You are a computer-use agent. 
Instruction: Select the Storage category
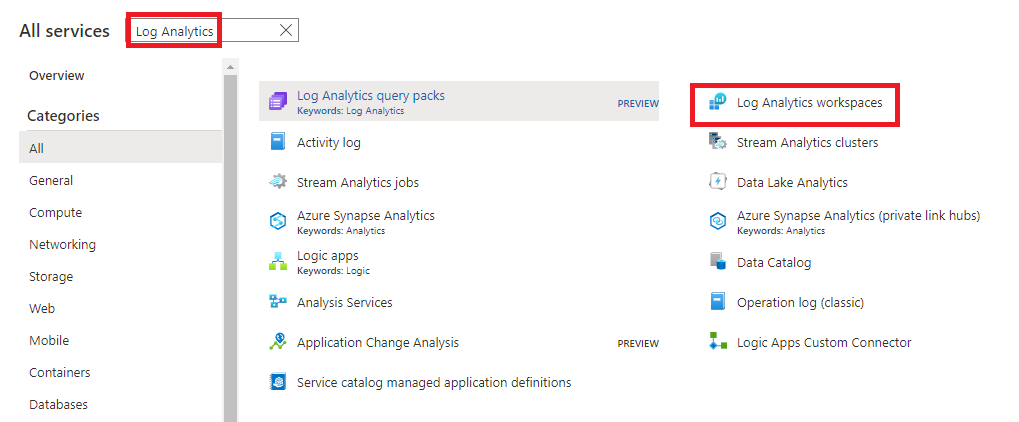tap(51, 276)
